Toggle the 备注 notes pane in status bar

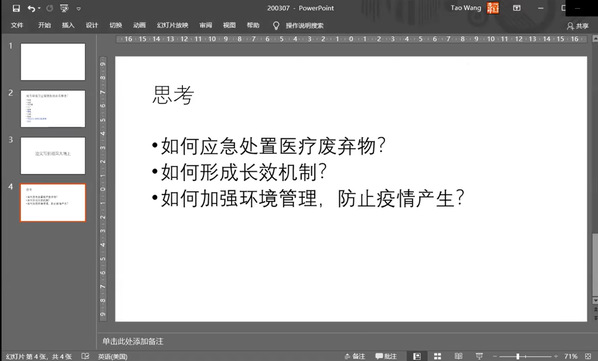pos(355,356)
